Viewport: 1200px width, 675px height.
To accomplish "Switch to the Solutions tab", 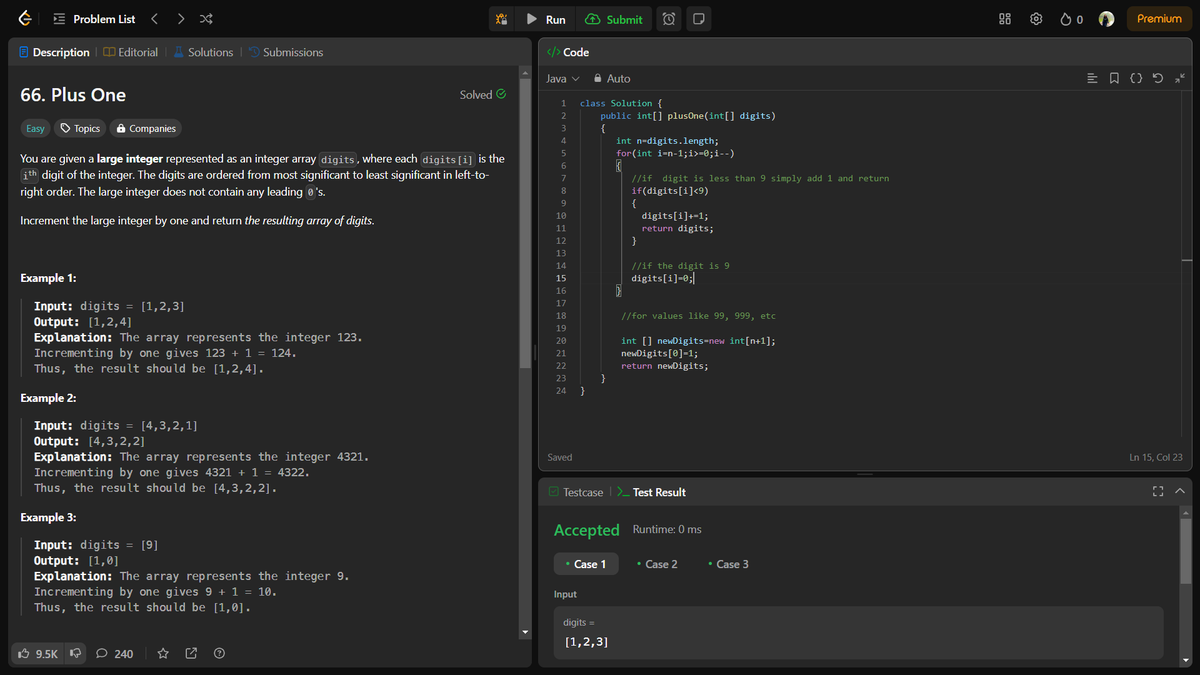I will (203, 52).
